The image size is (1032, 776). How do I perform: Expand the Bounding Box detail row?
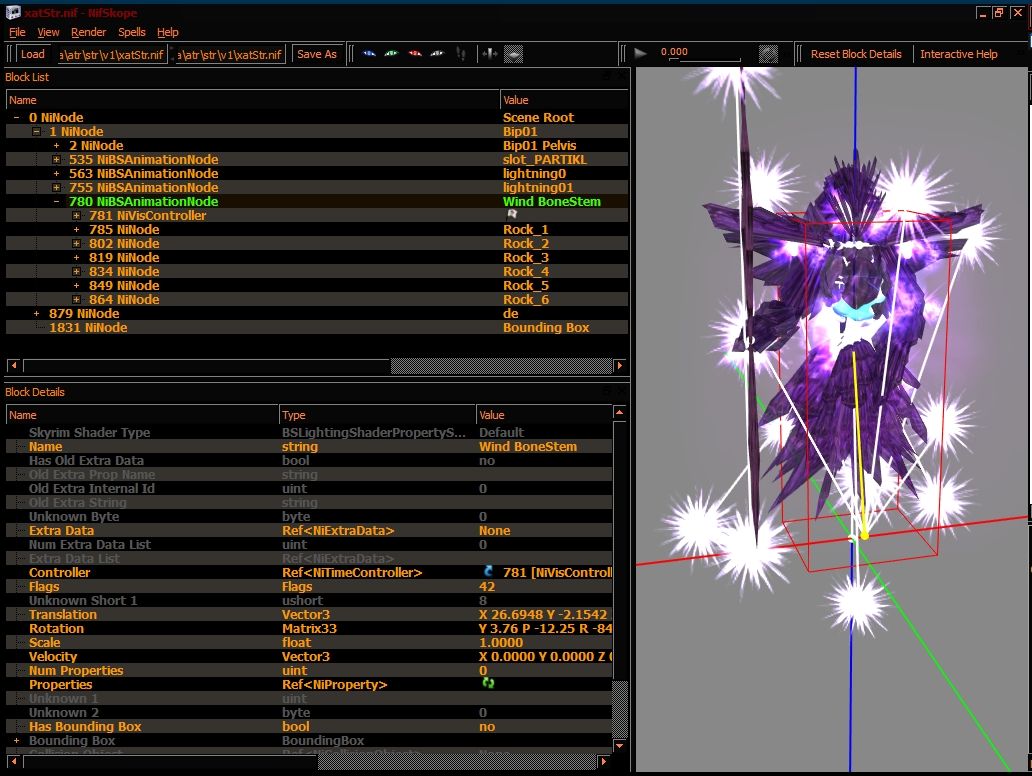coord(16,740)
